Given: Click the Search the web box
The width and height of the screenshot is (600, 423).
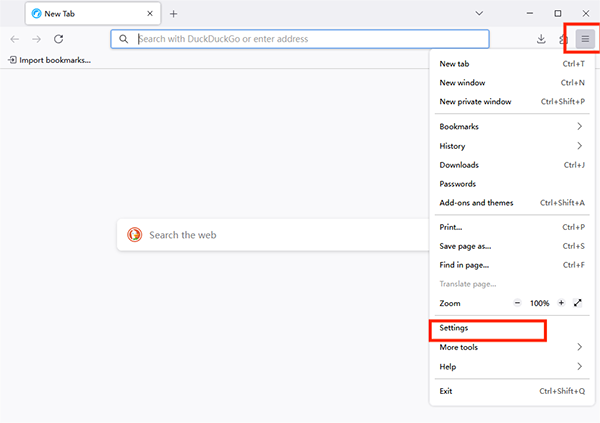Looking at the screenshot, I should tap(270, 235).
